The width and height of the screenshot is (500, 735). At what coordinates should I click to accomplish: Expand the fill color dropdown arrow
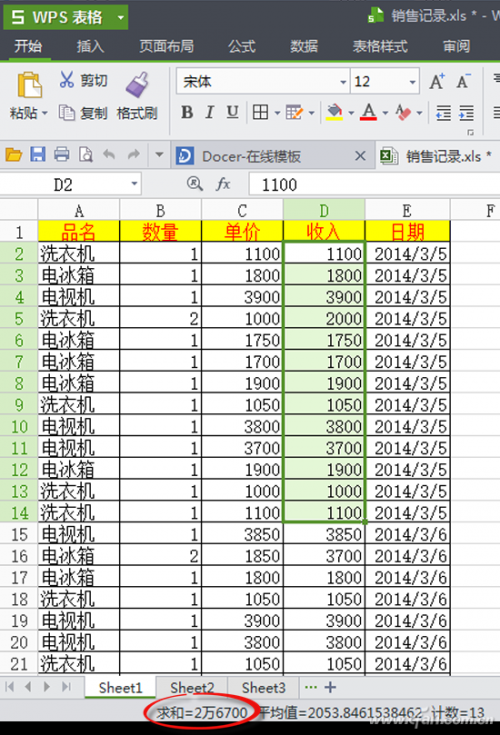(351, 113)
